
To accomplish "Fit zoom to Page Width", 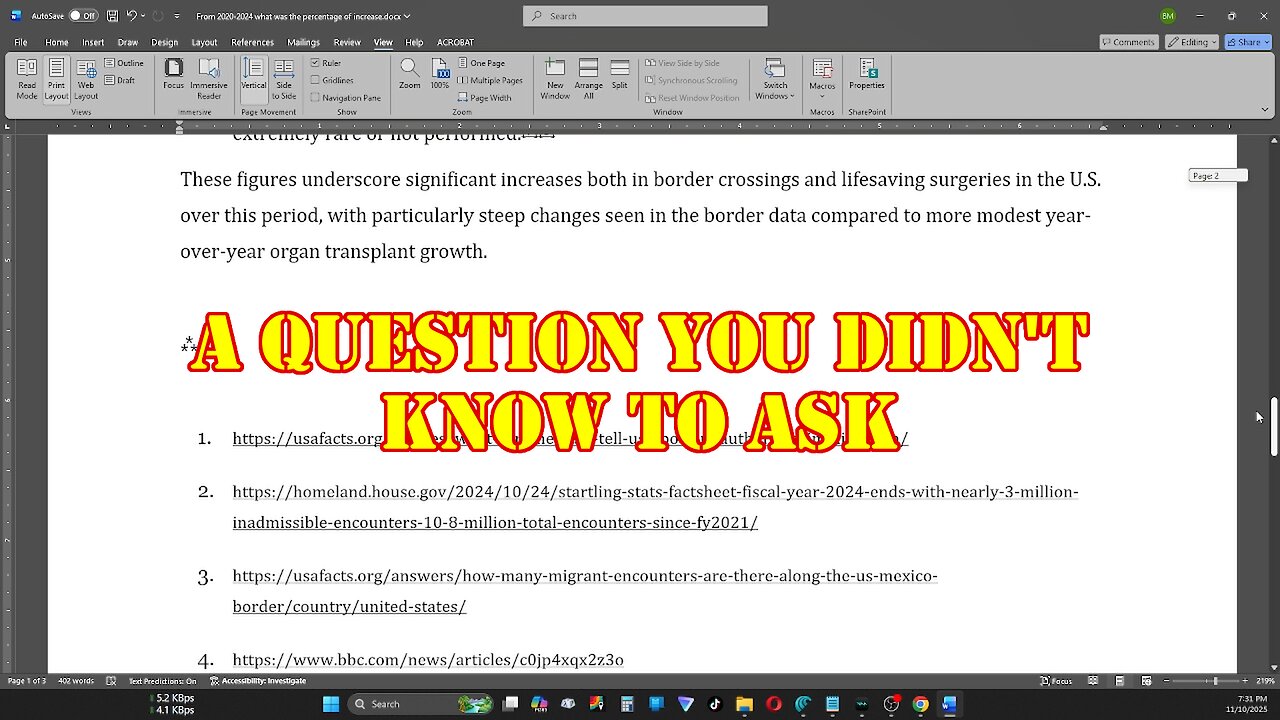I will tap(484, 97).
